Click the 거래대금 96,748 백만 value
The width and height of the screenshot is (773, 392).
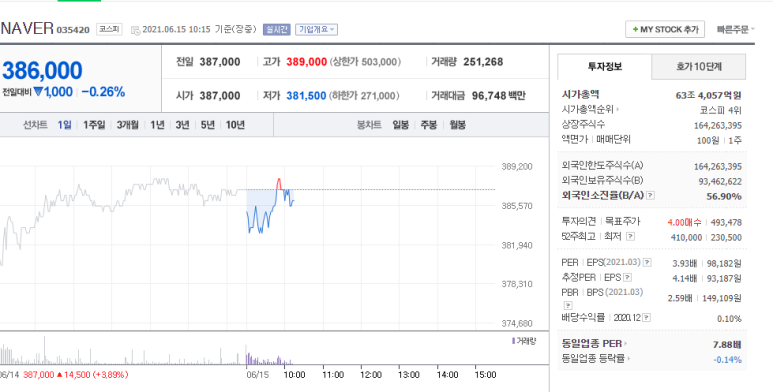point(498,96)
